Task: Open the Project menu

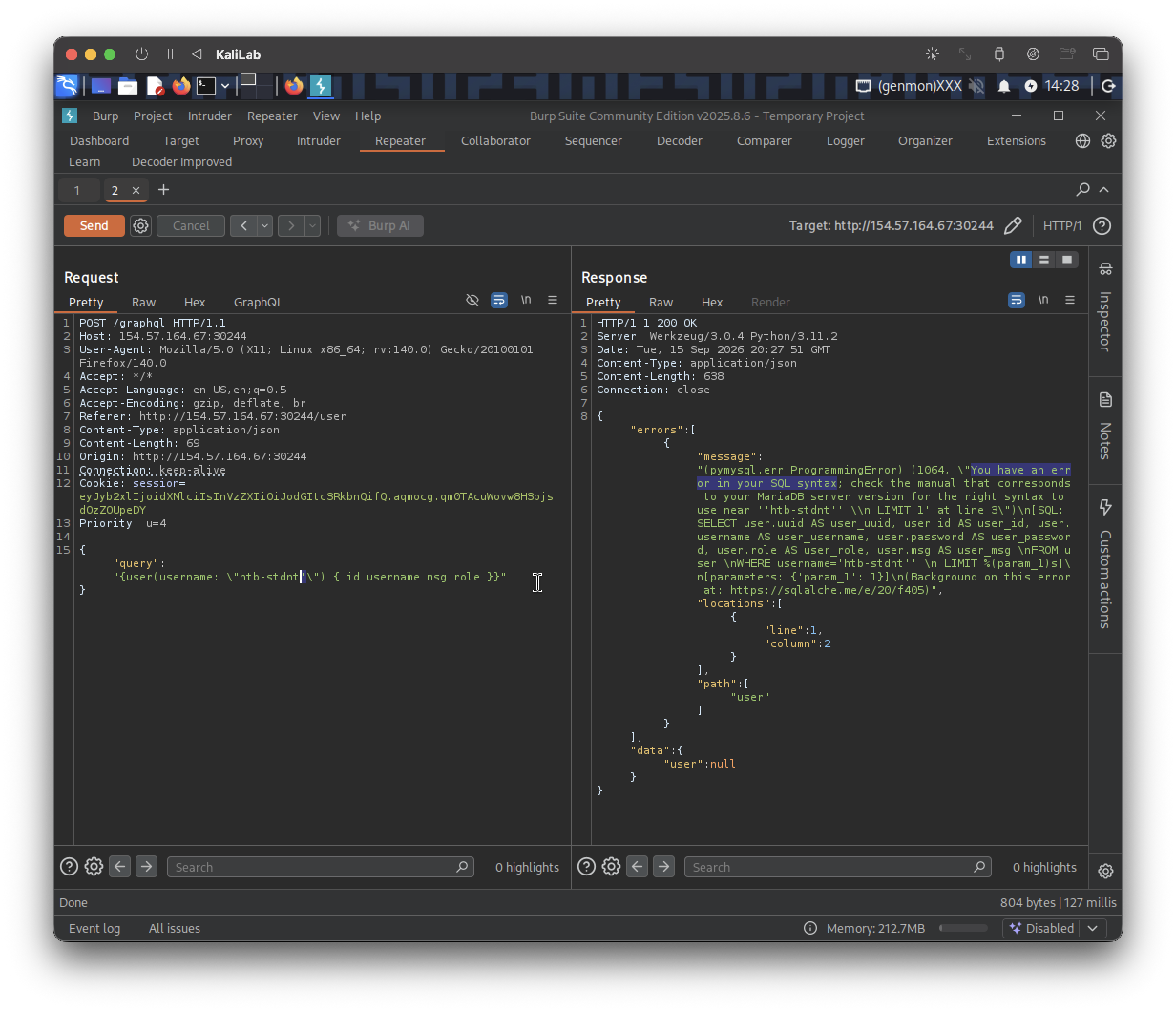Action: 153,116
